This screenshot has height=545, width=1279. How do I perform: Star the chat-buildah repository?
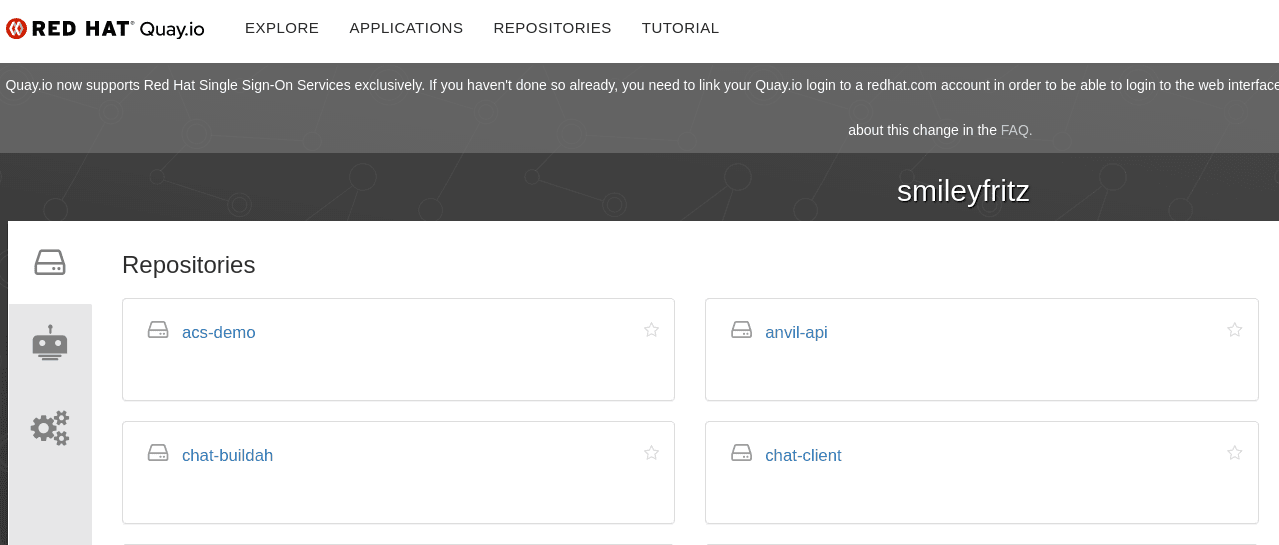click(651, 453)
